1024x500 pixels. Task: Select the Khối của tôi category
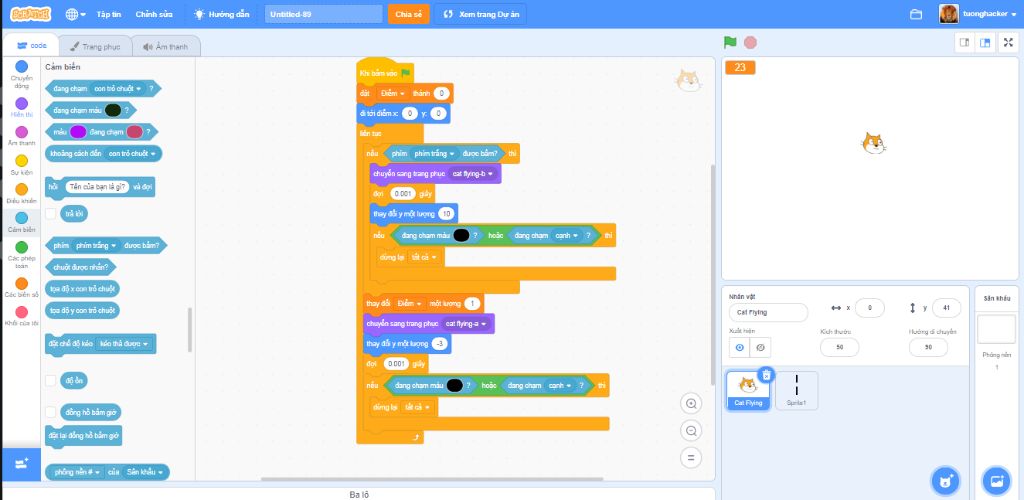[22, 316]
